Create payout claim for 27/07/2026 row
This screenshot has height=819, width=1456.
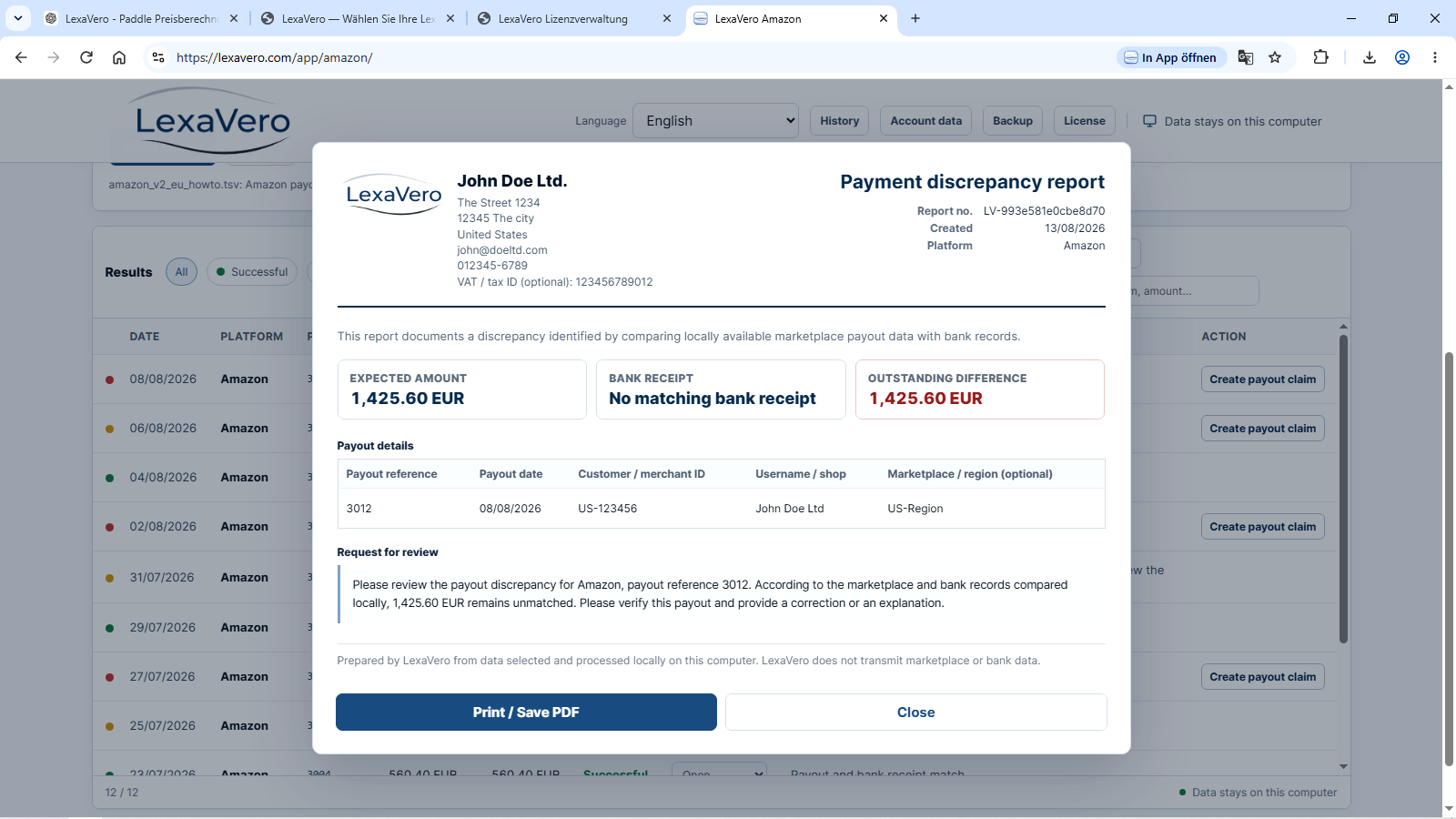[1262, 677]
